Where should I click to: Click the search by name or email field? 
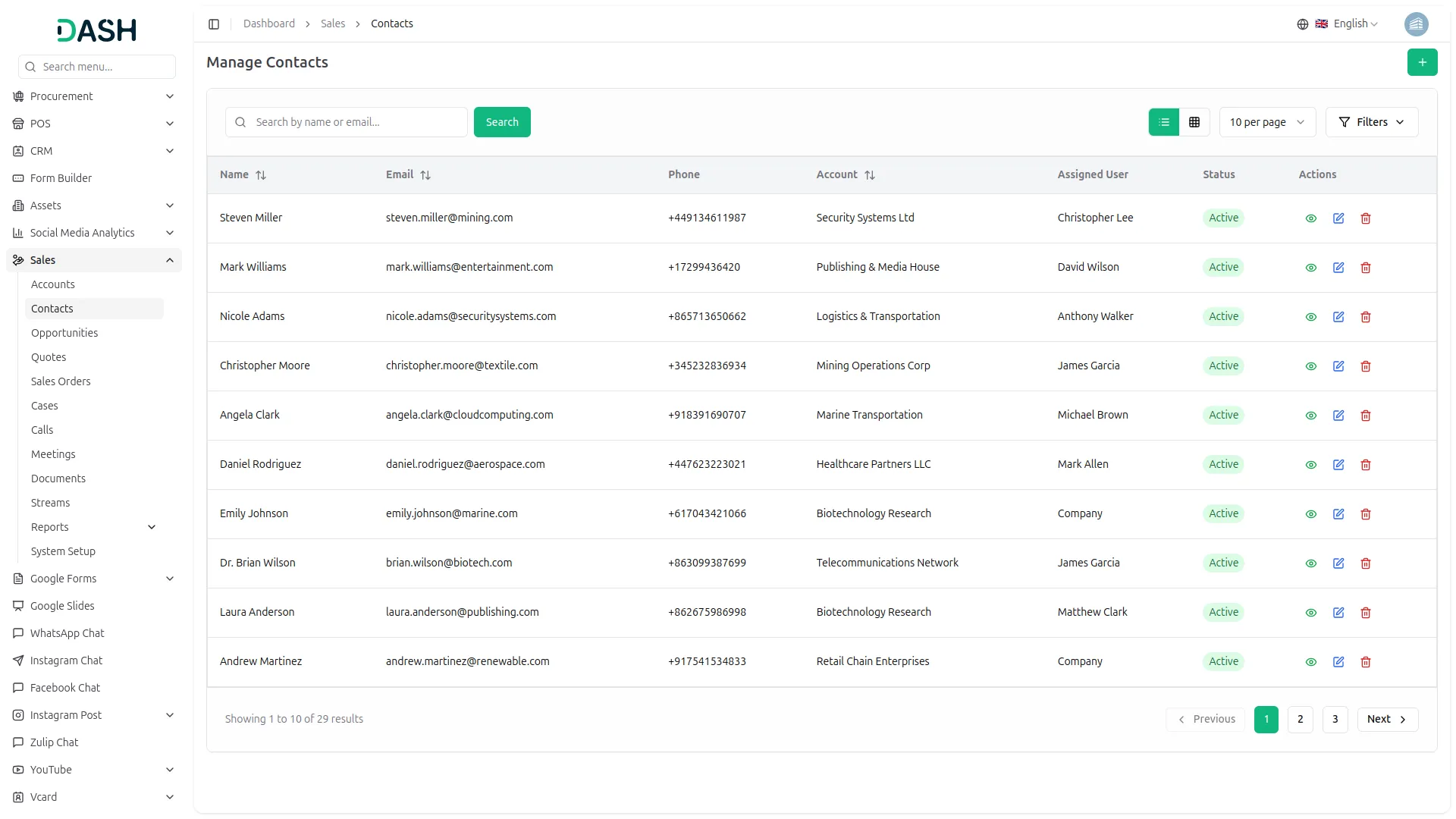pyautogui.click(x=356, y=122)
